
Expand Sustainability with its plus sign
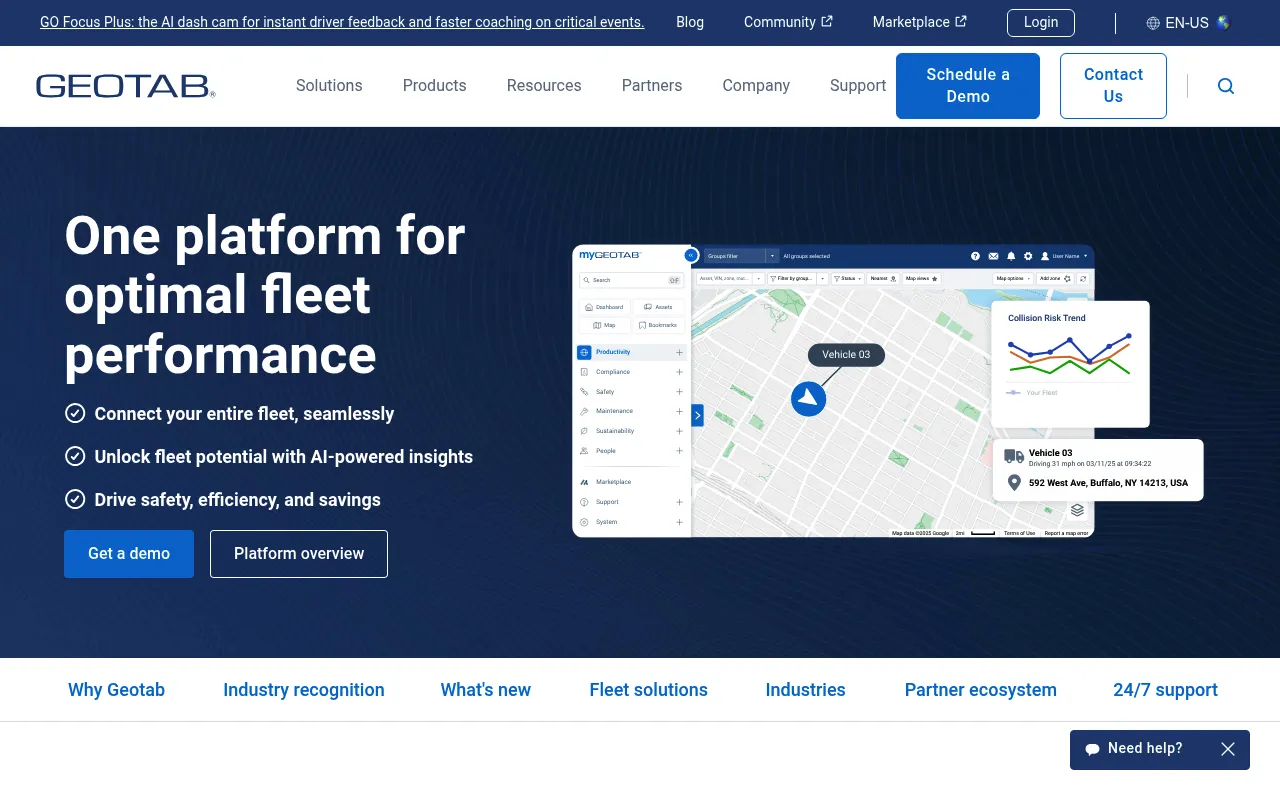pyautogui.click(x=679, y=431)
